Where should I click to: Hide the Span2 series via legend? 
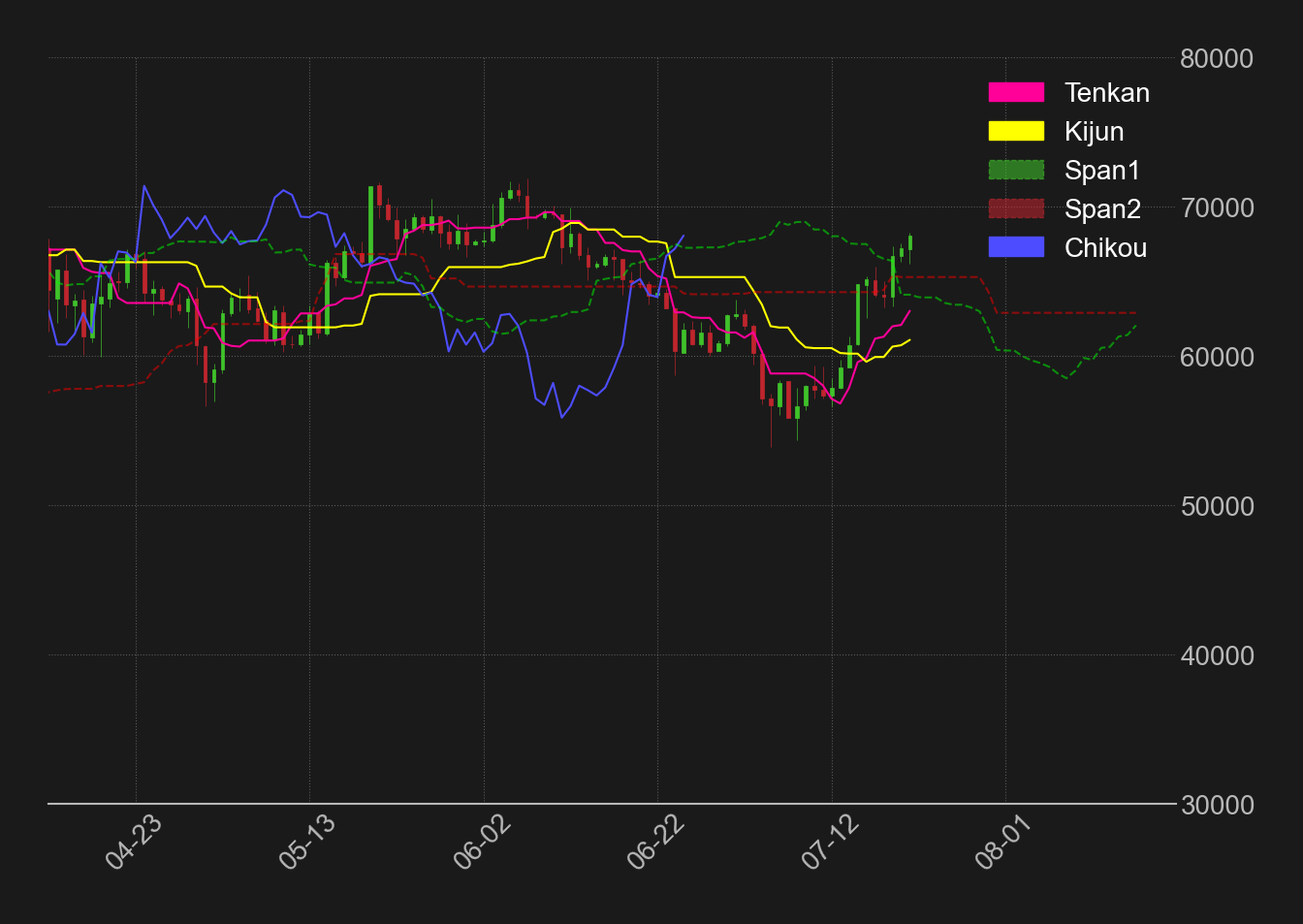1065,208
